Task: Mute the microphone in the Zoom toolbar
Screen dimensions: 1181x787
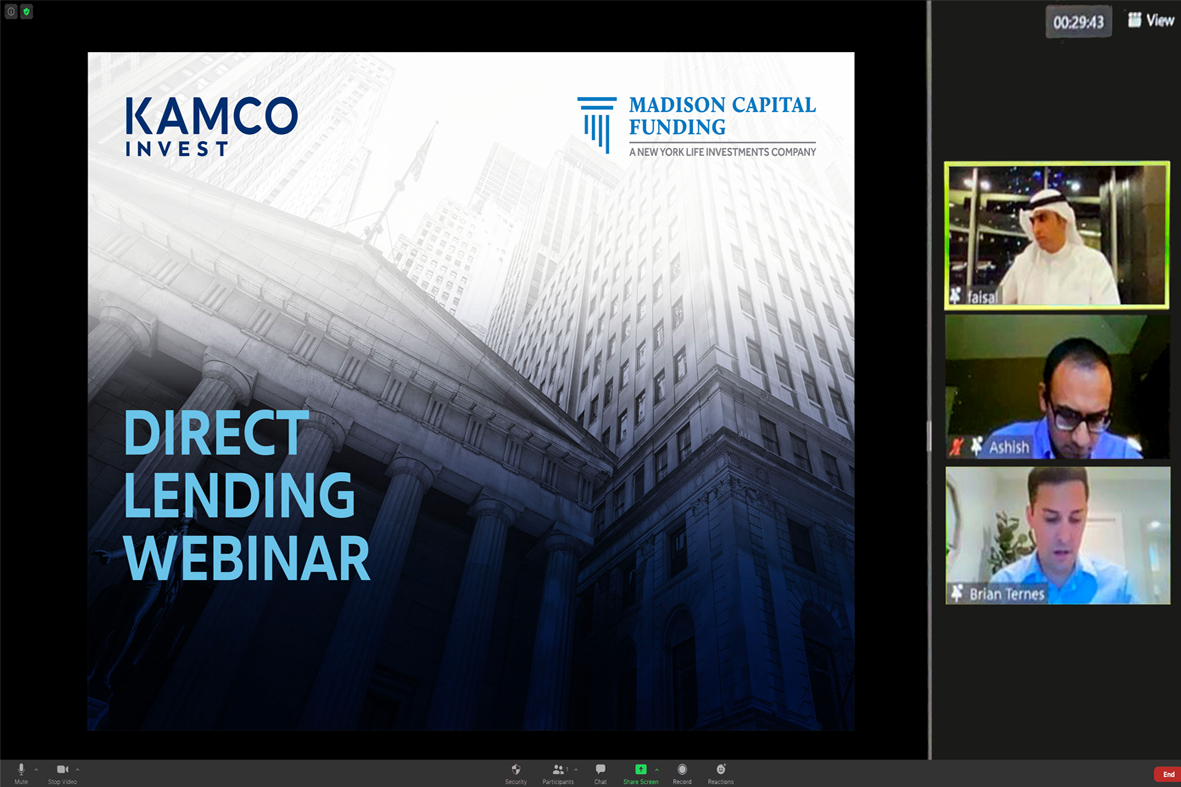Action: click(21, 773)
